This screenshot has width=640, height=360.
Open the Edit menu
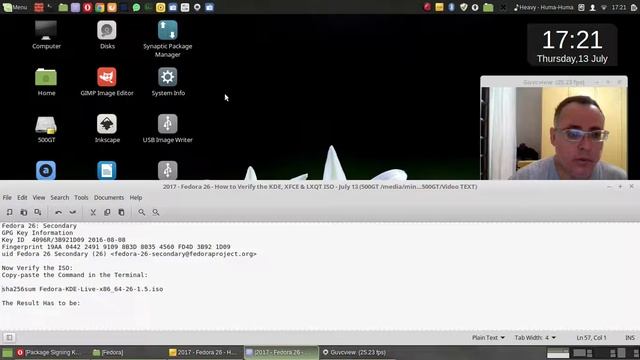pos(22,198)
